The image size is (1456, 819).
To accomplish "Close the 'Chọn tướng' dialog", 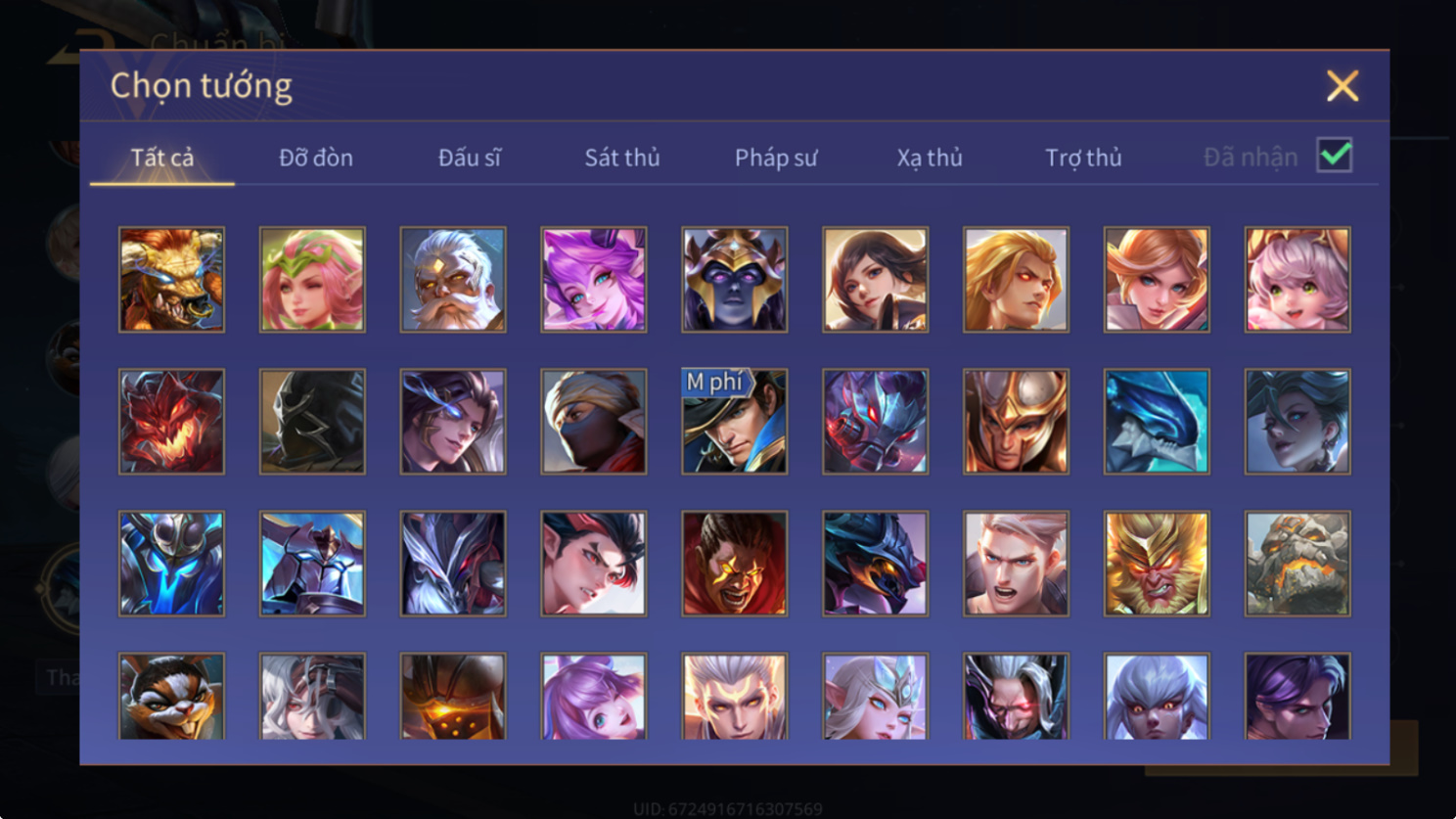I will (1342, 86).
